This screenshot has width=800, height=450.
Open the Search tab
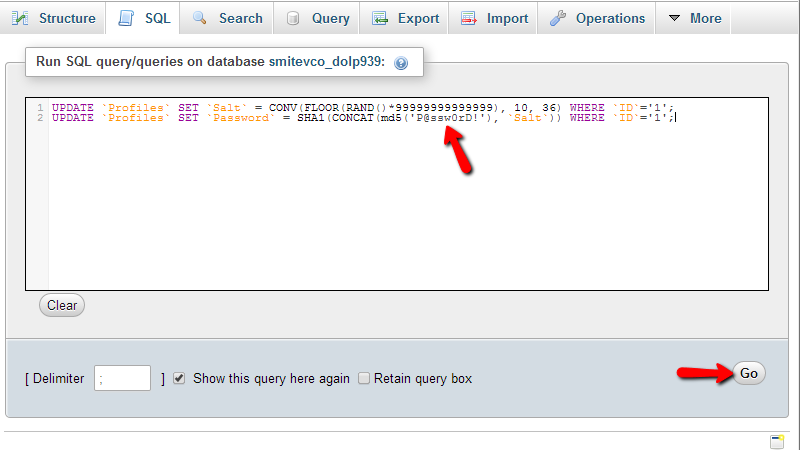[227, 18]
